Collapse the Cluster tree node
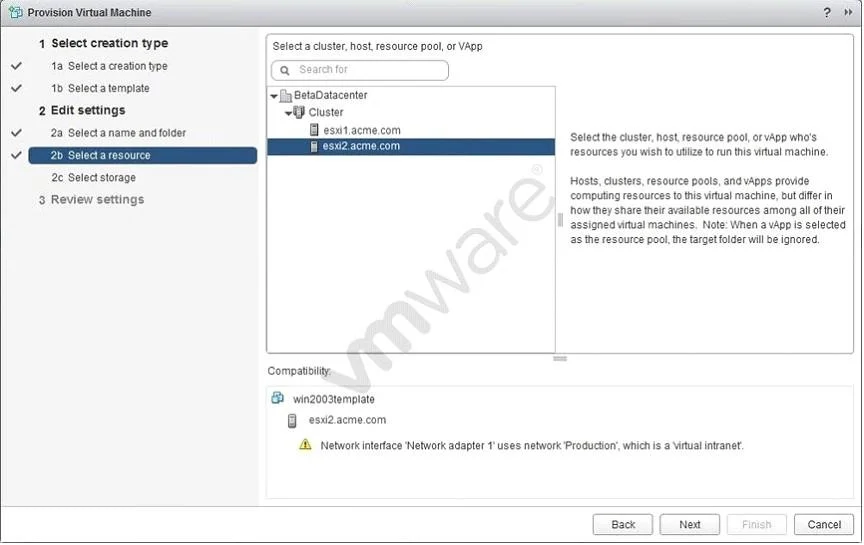 point(288,114)
